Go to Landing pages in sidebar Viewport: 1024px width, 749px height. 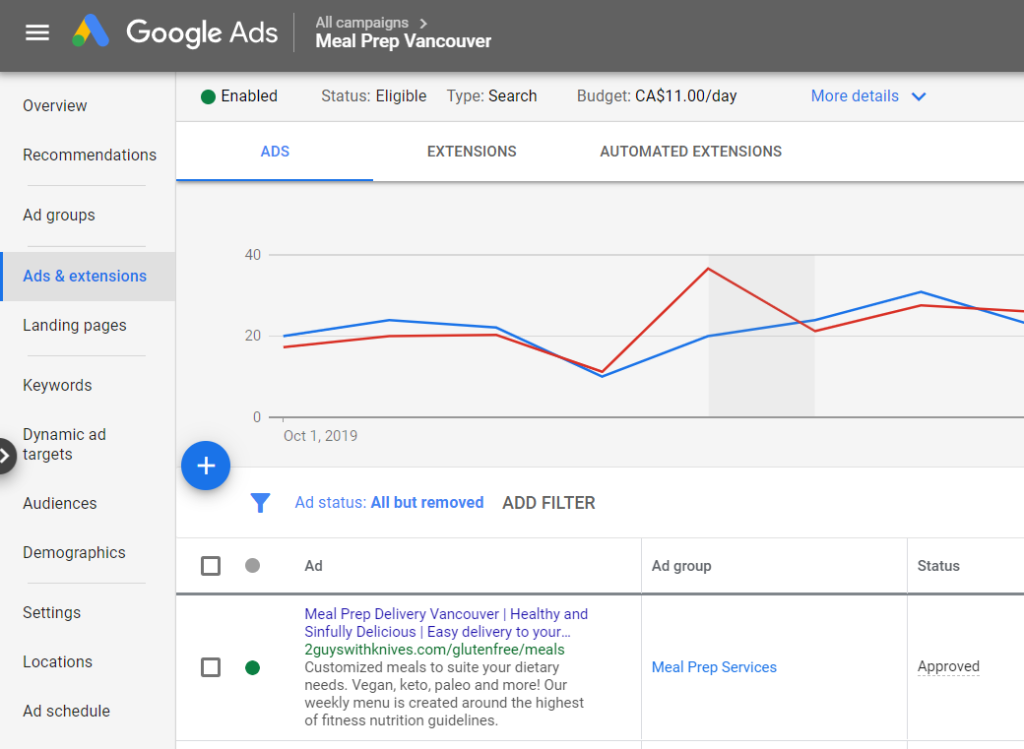click(x=74, y=325)
